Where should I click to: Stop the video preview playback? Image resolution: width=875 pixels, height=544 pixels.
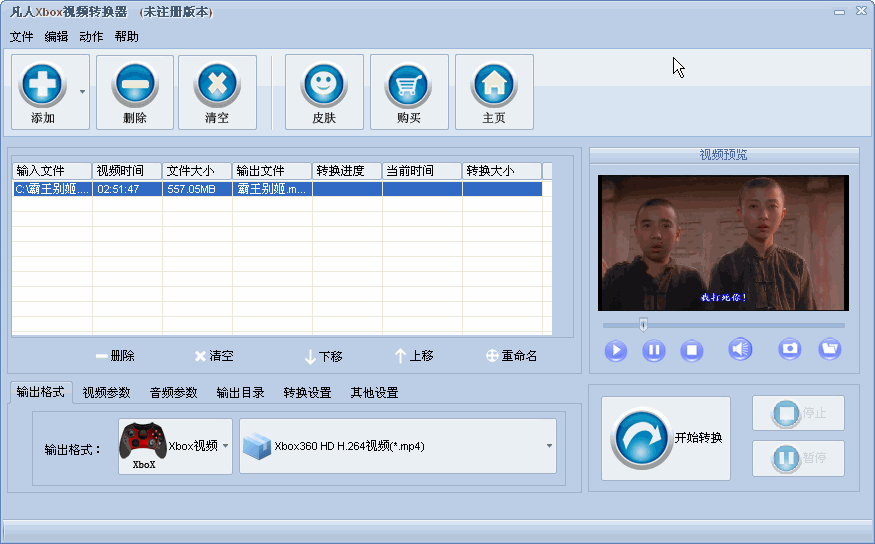point(692,351)
